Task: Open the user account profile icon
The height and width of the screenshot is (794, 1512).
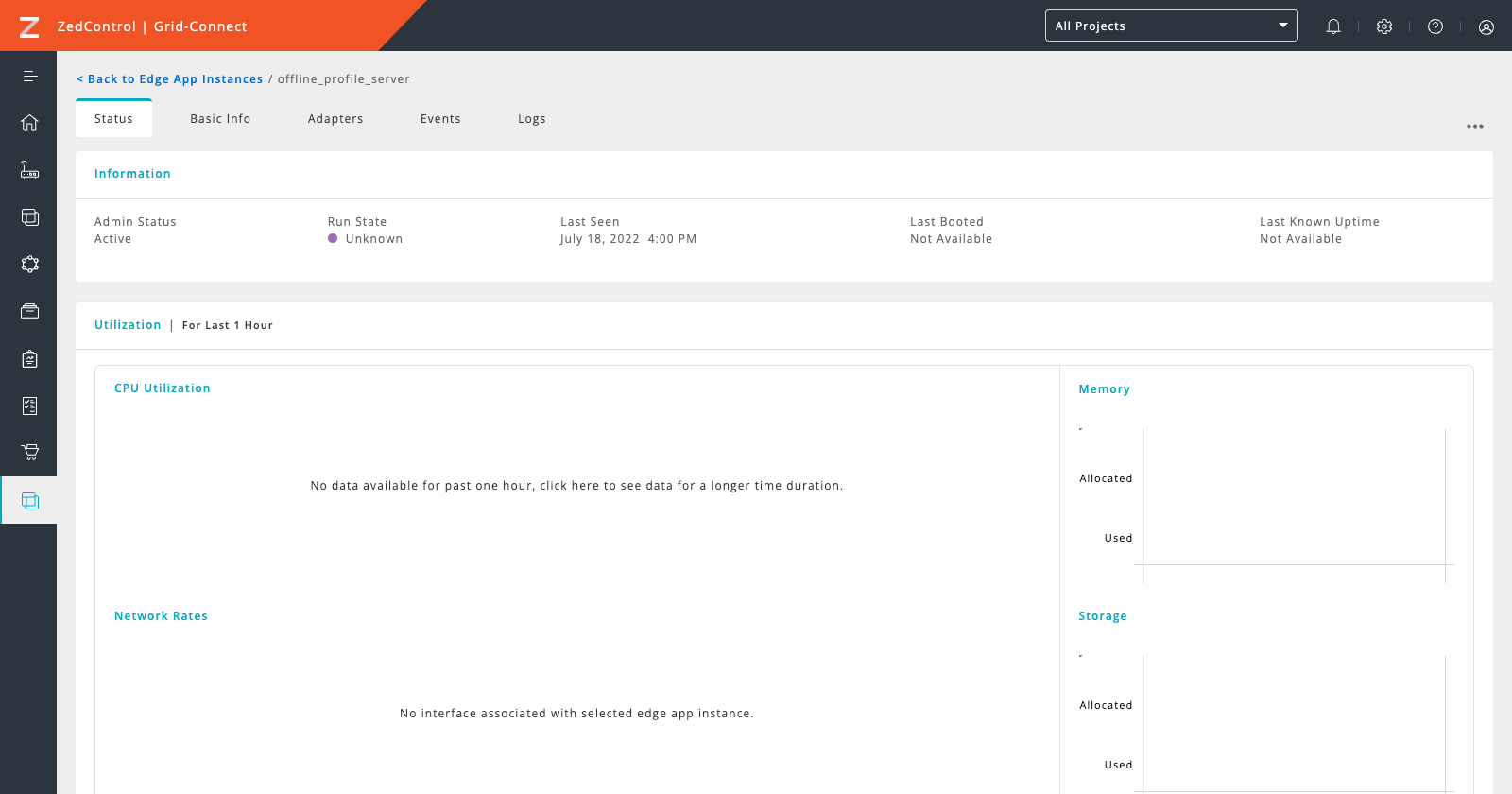Action: (1486, 26)
